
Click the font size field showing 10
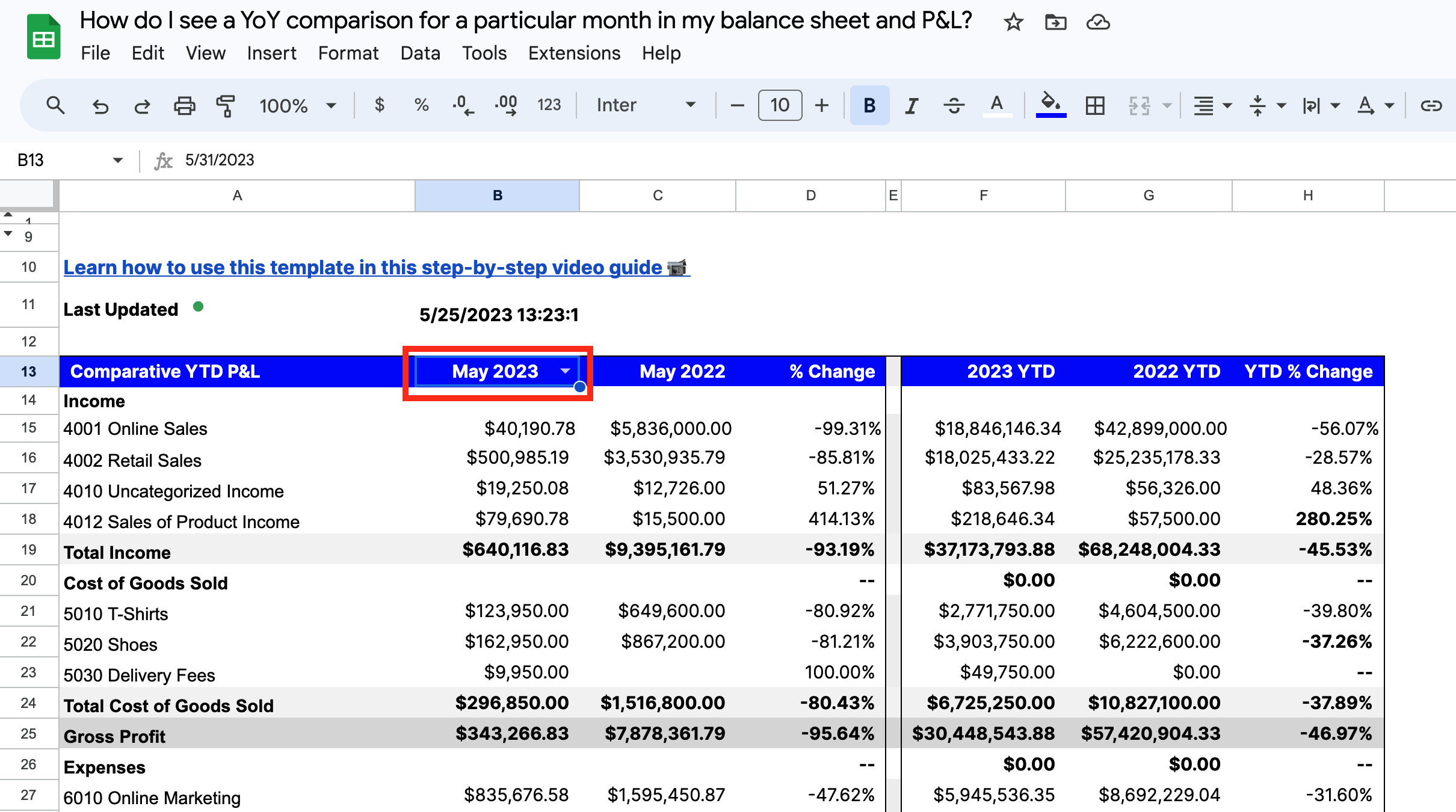click(780, 105)
